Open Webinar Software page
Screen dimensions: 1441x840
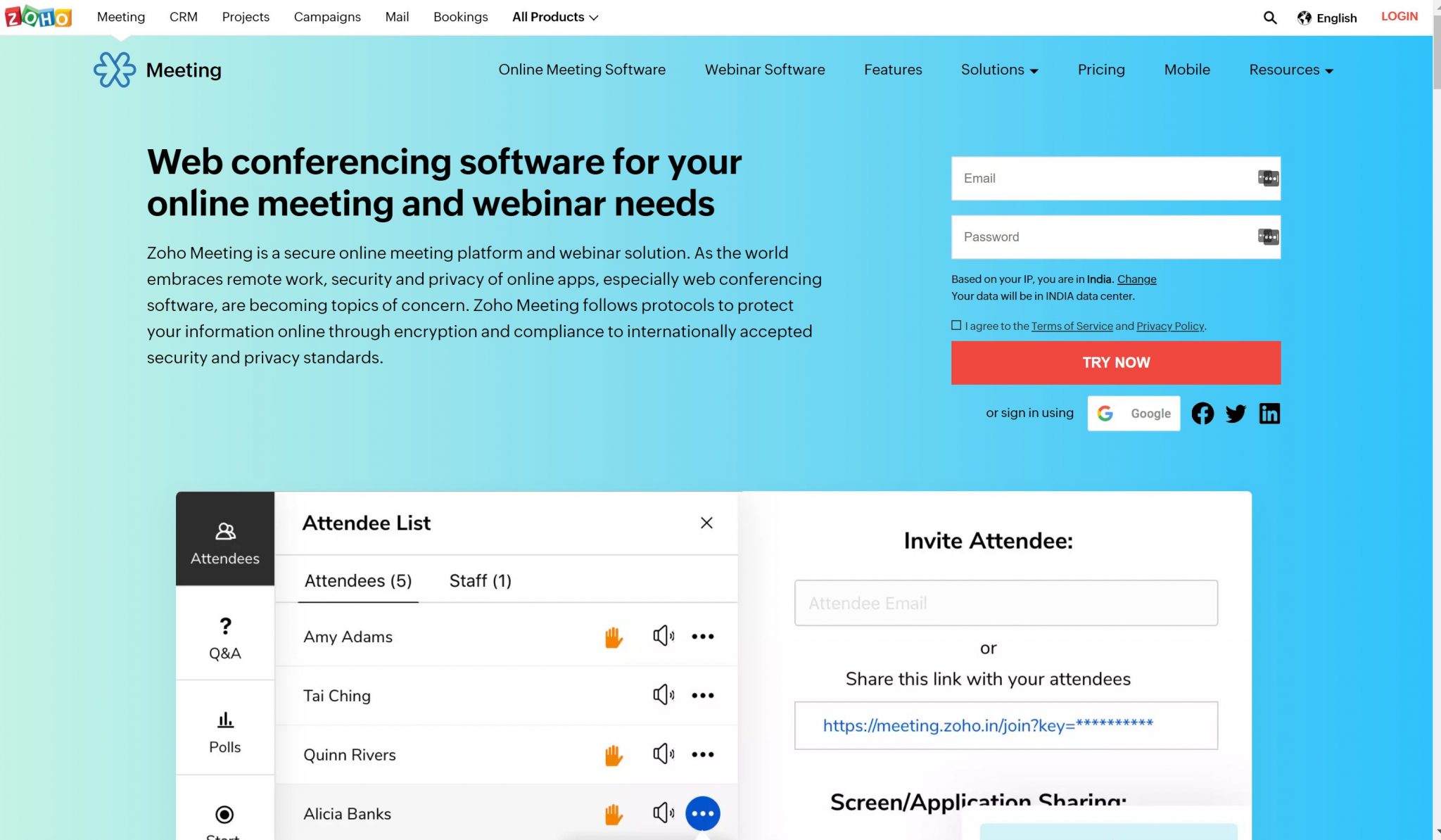(x=765, y=70)
